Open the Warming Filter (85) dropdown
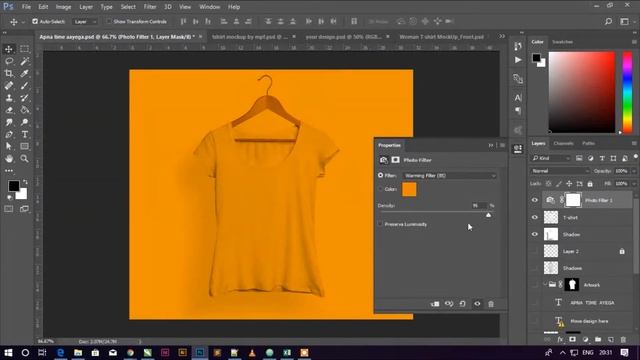Screen dimensions: 640x360 coord(449,176)
